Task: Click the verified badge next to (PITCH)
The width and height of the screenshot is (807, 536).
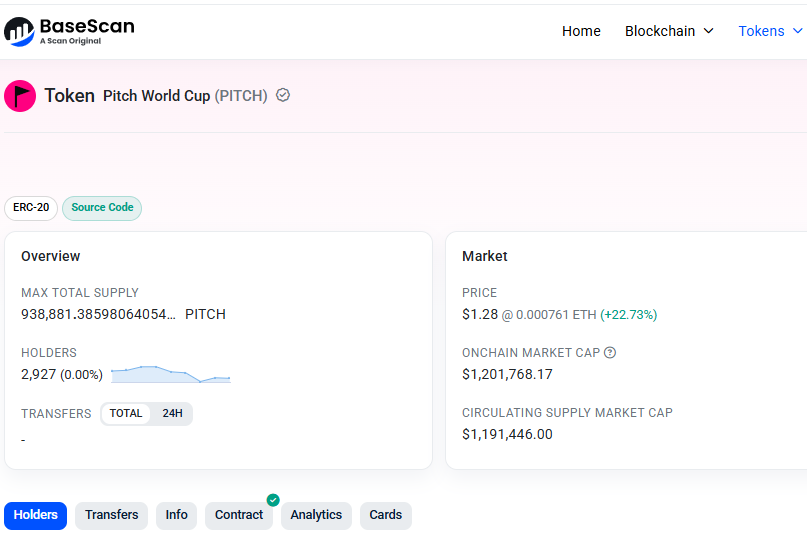Action: [283, 95]
